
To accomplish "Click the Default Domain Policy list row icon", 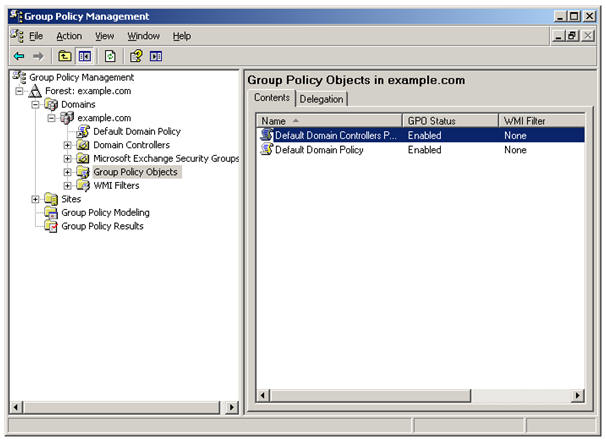I will coord(267,149).
